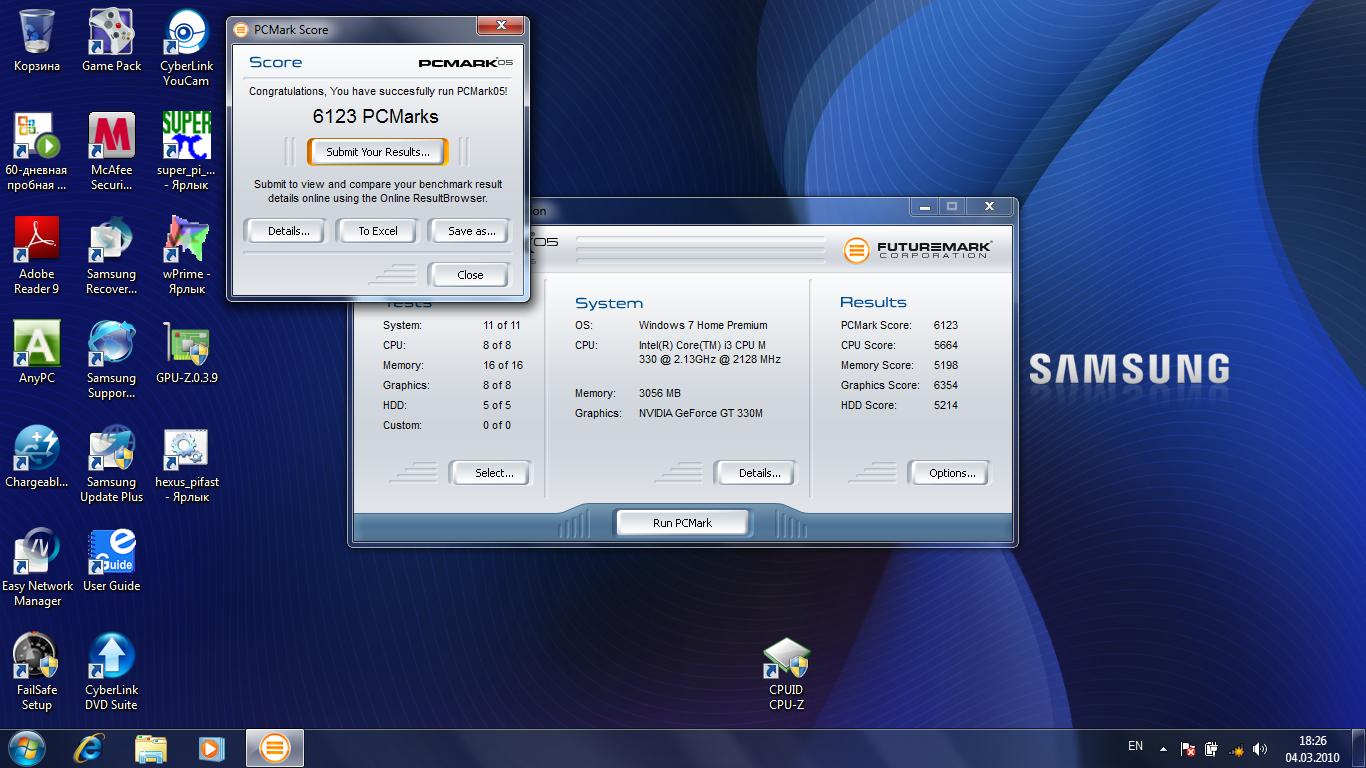Click the Run PCMark button
Screen dimensions: 1366x768
click(x=682, y=523)
